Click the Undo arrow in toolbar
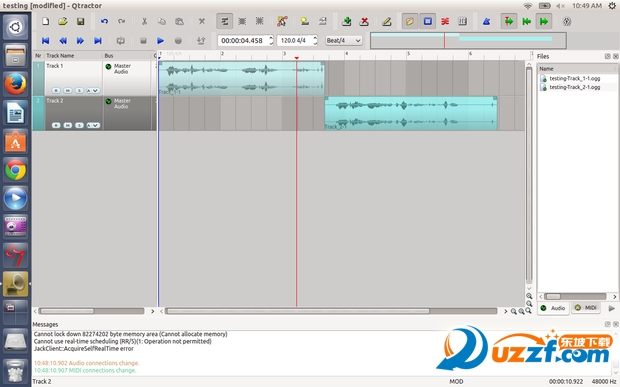Image resolution: width=620 pixels, height=387 pixels. (104, 21)
